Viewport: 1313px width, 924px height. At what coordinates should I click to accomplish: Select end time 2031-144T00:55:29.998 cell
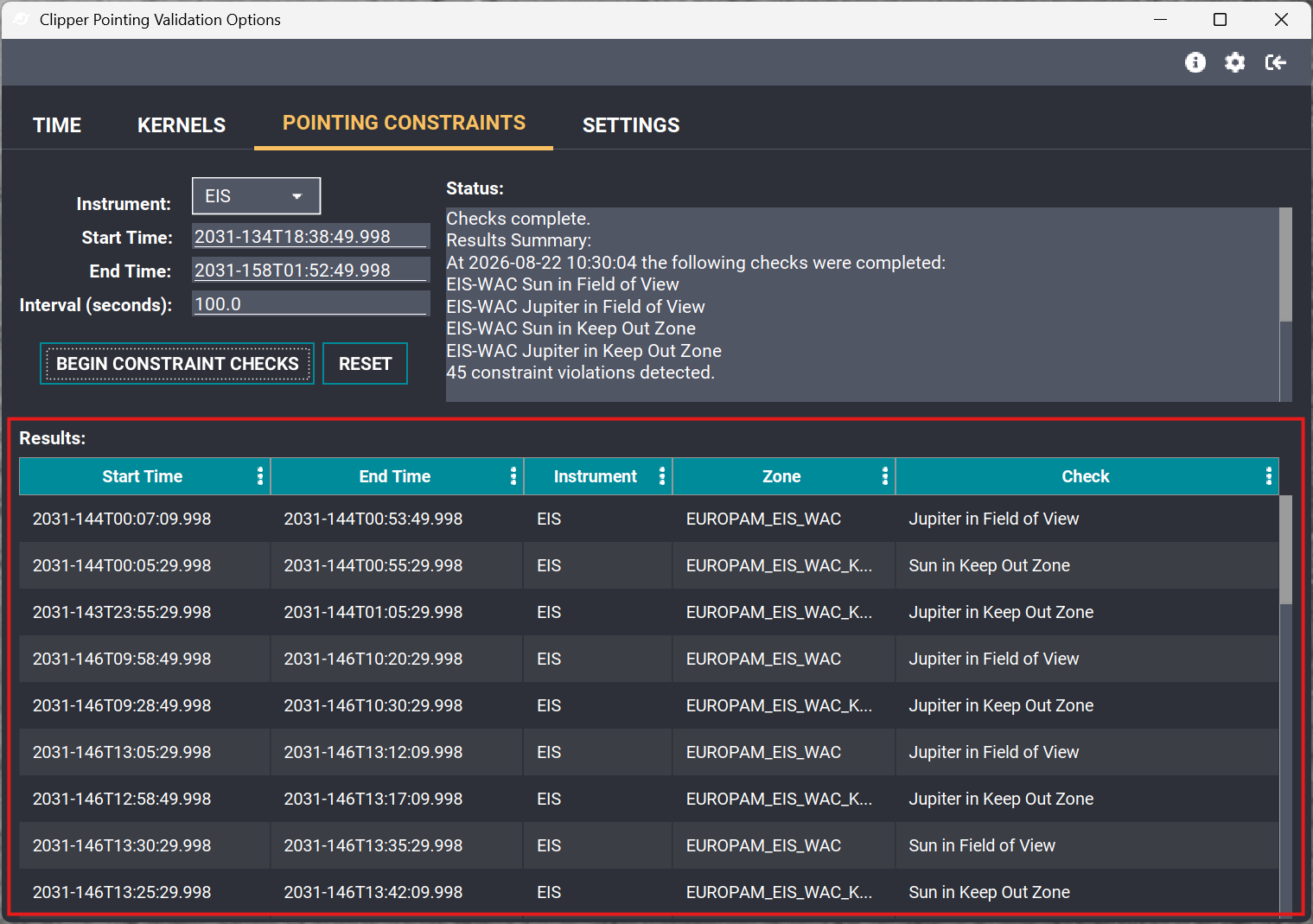397,565
